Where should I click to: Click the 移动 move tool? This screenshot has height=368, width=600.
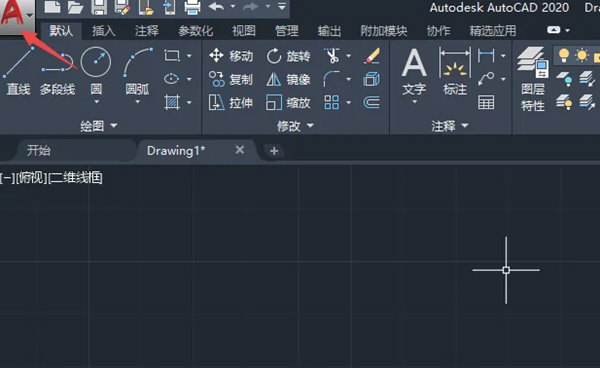[x=231, y=56]
